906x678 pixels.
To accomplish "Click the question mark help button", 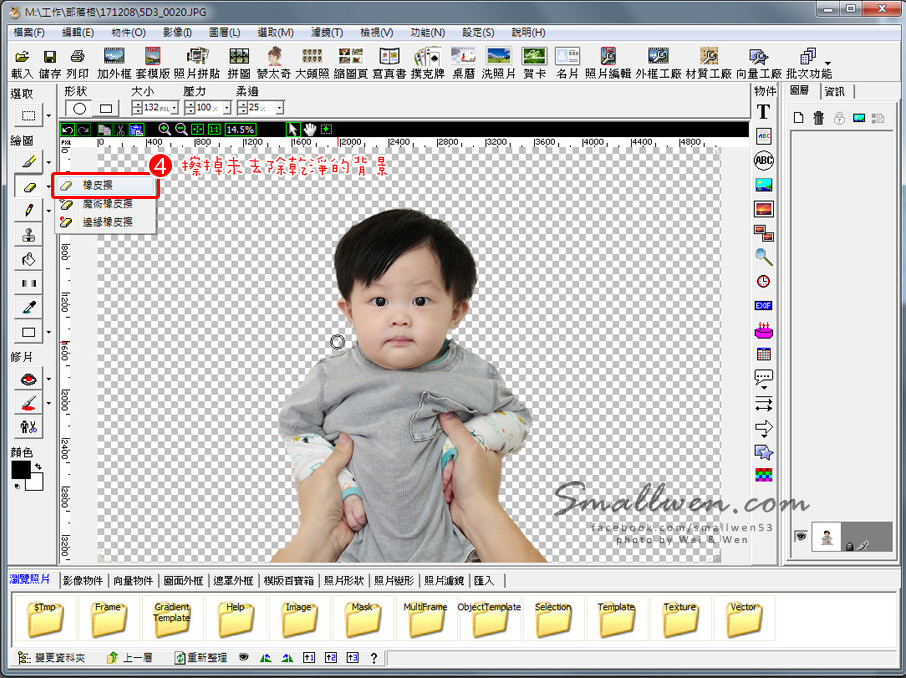I will [374, 658].
